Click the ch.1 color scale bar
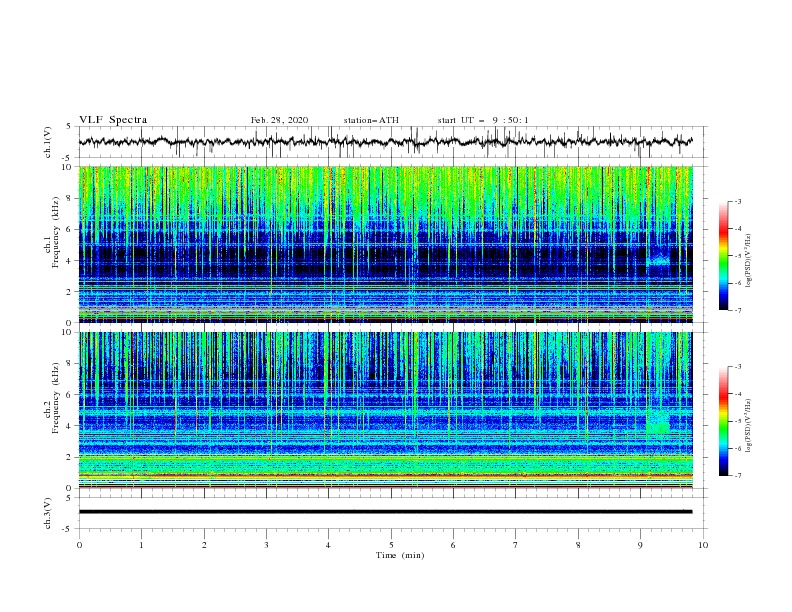The image size is (792, 612). coord(724,256)
